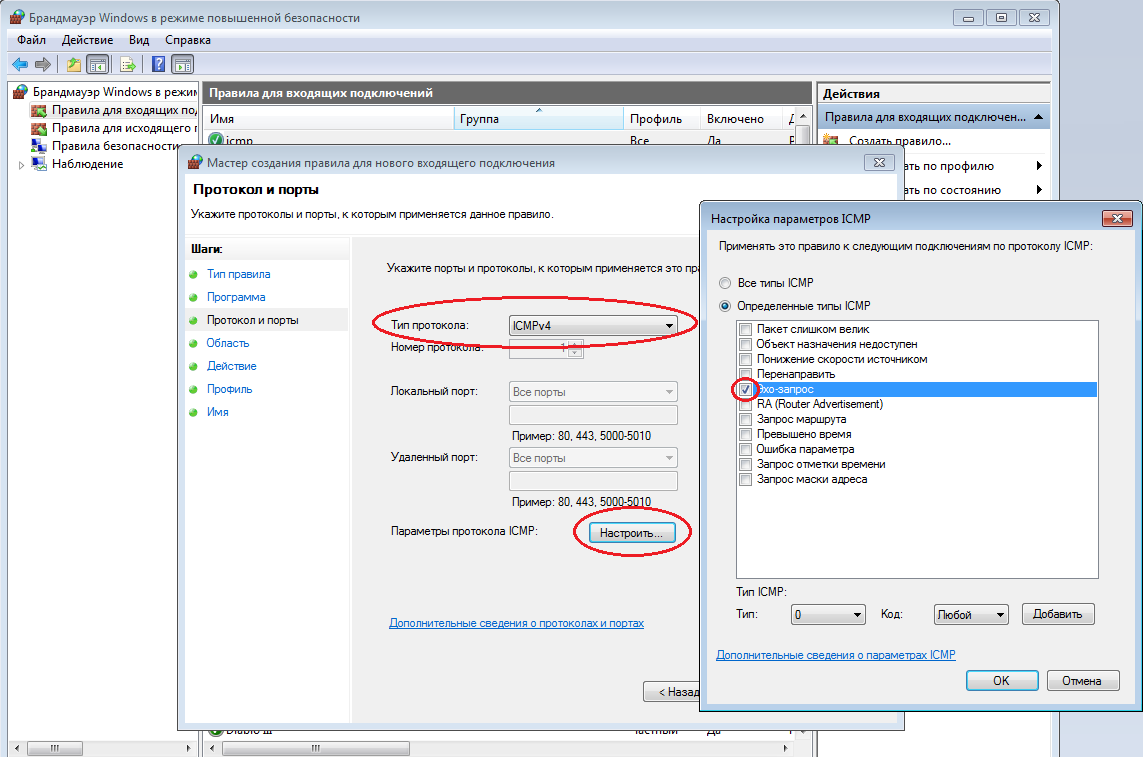Click the grey Forward arrow in the toolbar
Screen dimensions: 1143x757
click(43, 65)
